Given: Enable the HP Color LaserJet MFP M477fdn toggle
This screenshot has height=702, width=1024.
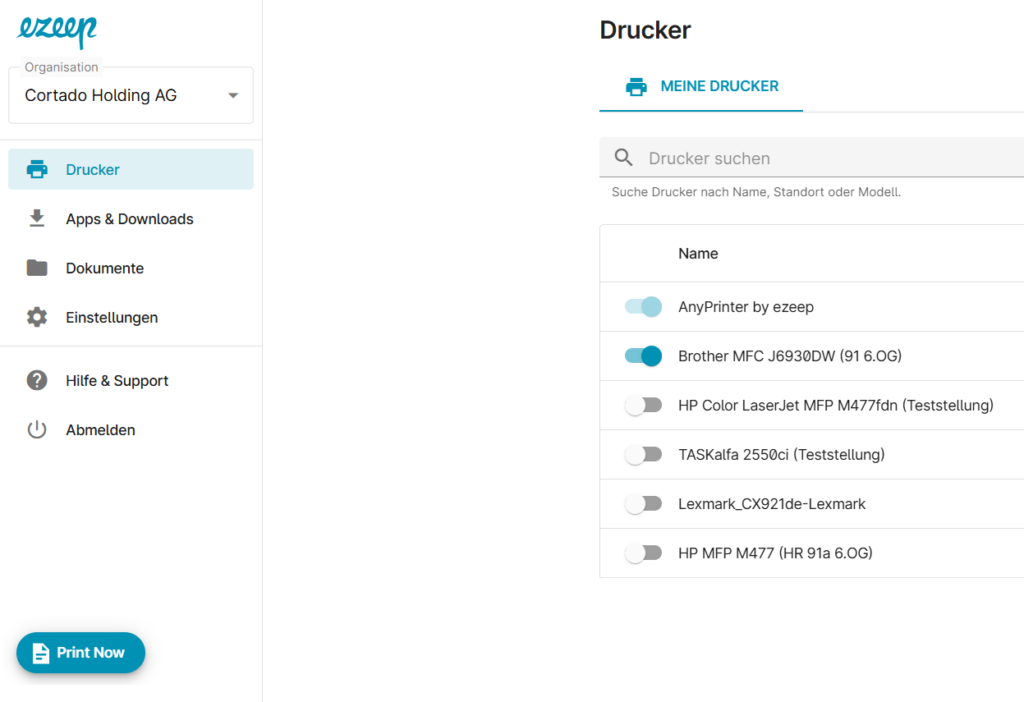Looking at the screenshot, I should pyautogui.click(x=643, y=405).
